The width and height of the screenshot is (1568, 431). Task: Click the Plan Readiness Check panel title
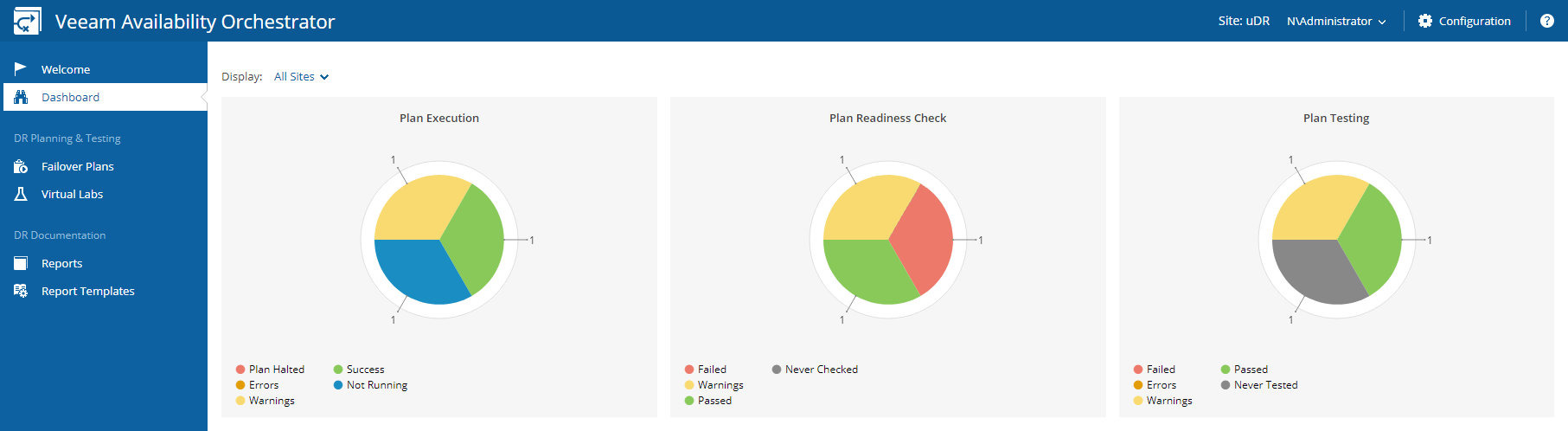887,118
